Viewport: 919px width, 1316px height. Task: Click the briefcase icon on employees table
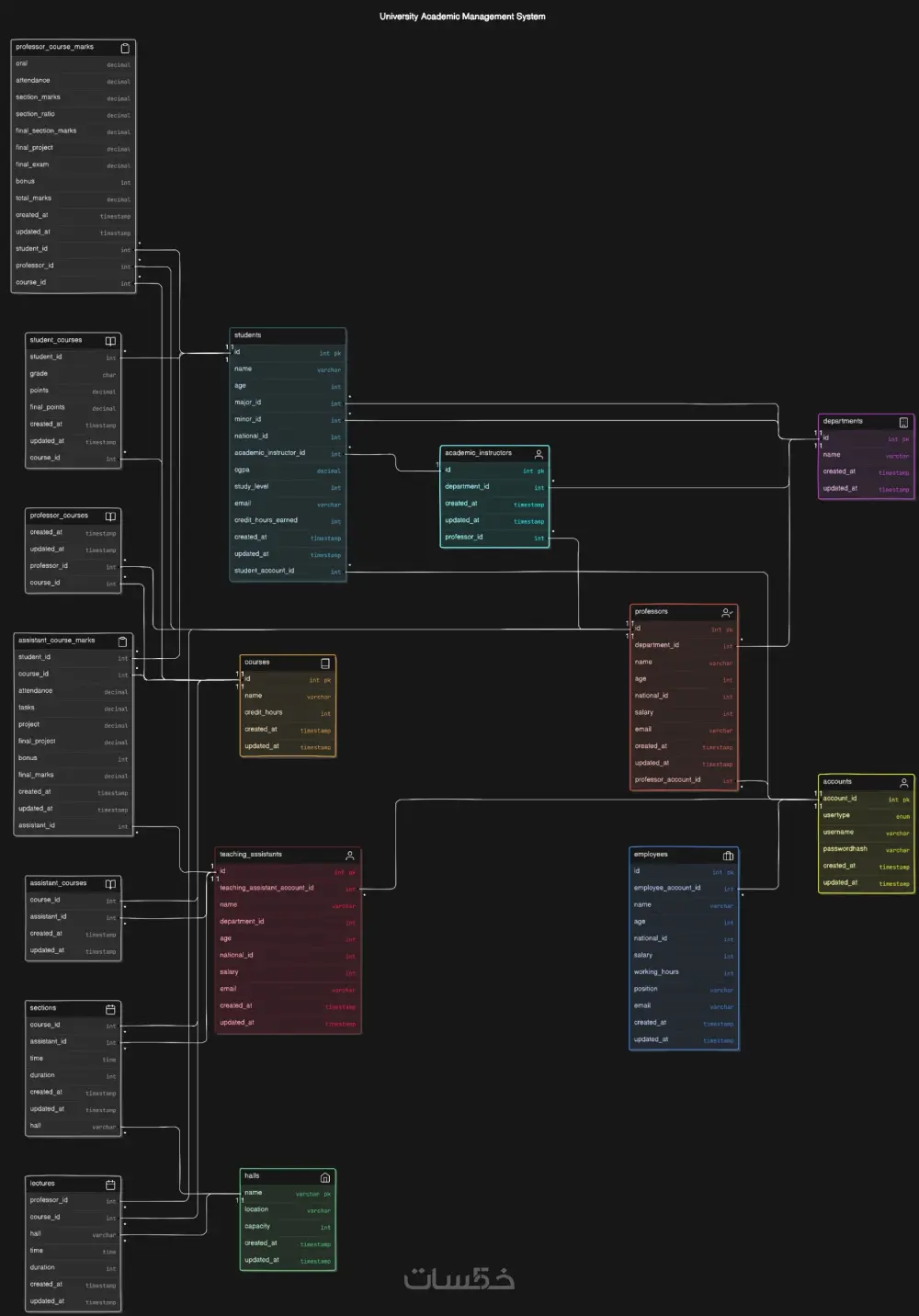click(728, 856)
